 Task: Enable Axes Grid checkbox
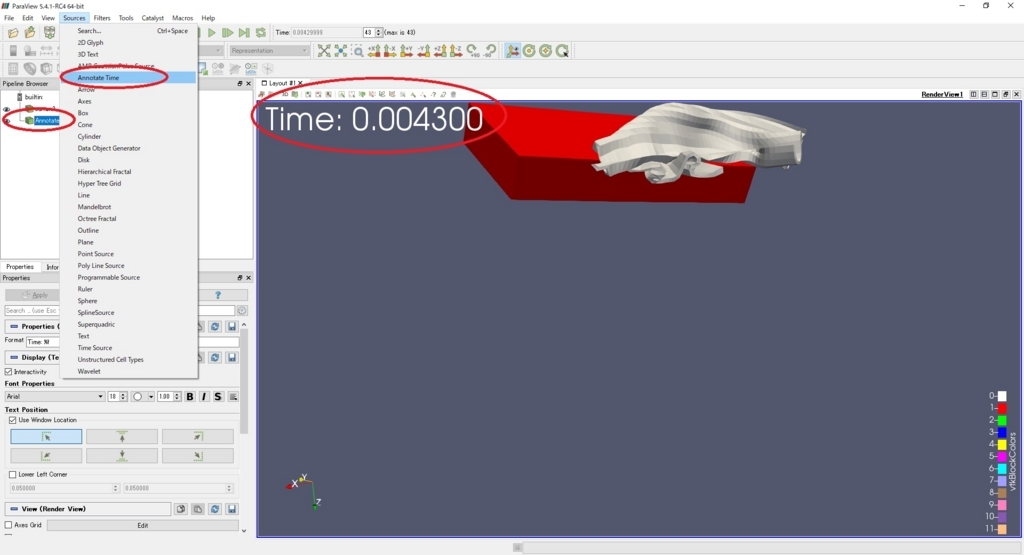pyautogui.click(x=8, y=525)
